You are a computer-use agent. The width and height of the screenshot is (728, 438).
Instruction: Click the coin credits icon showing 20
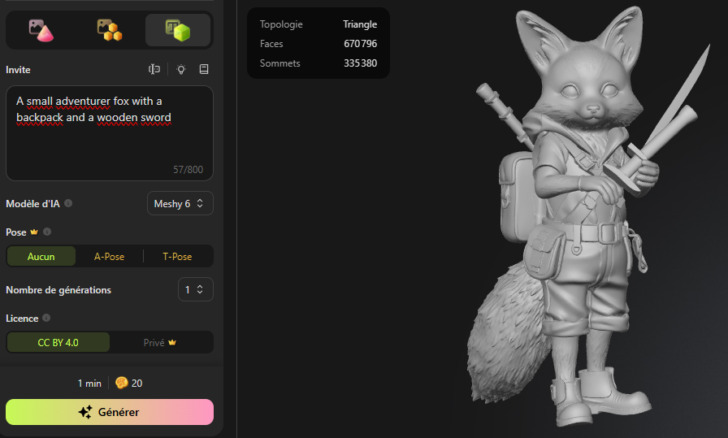point(122,383)
